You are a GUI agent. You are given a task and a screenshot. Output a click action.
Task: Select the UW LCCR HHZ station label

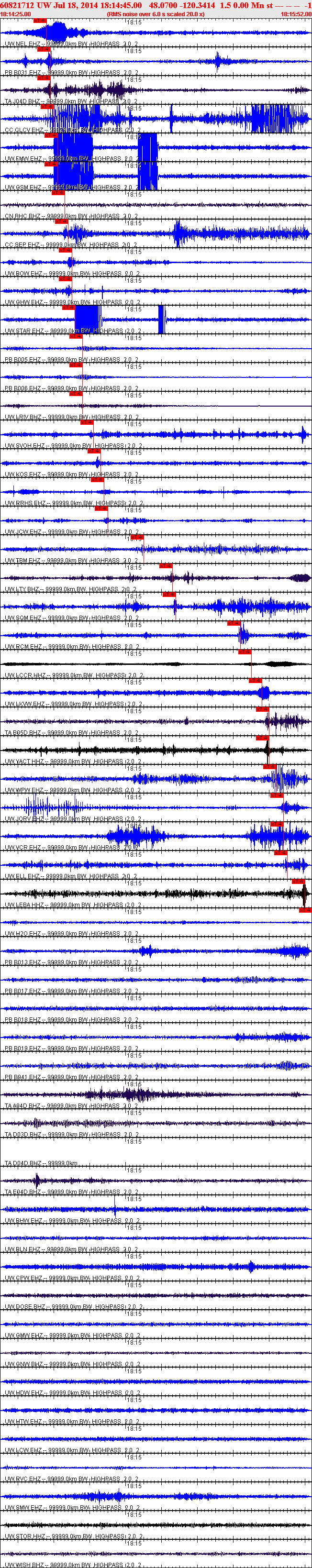coord(73,675)
